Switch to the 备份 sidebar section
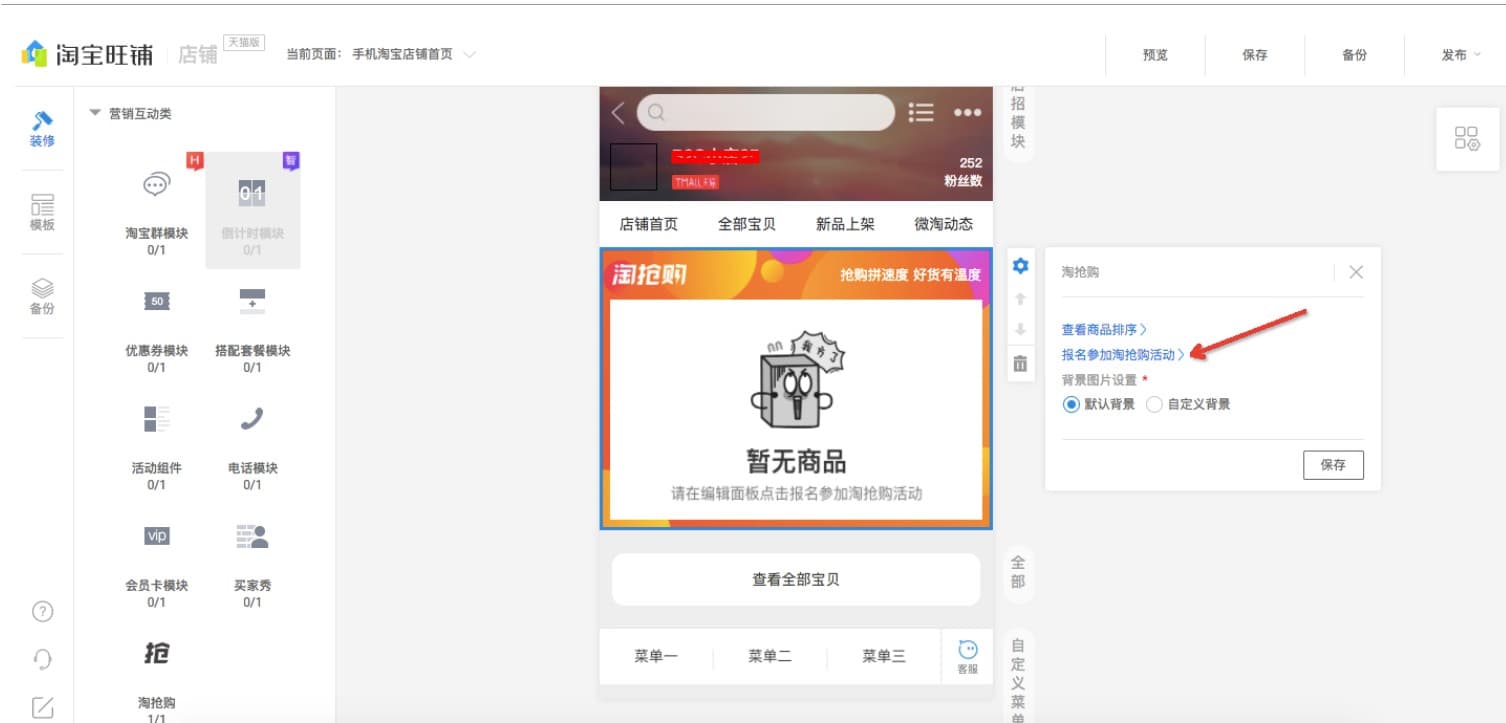This screenshot has height=723, width=1506. (41, 287)
